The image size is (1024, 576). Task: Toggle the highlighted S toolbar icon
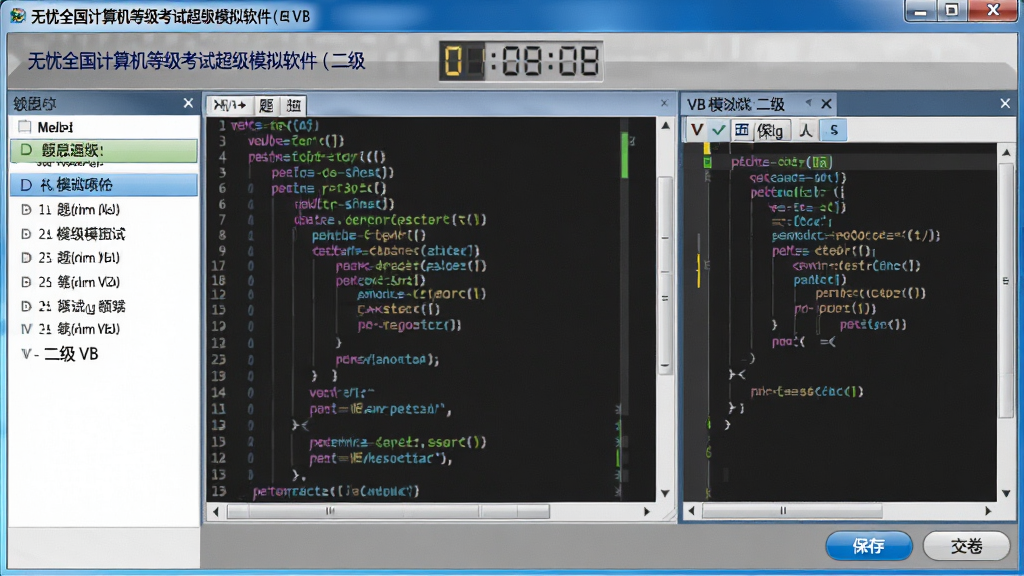(833, 130)
